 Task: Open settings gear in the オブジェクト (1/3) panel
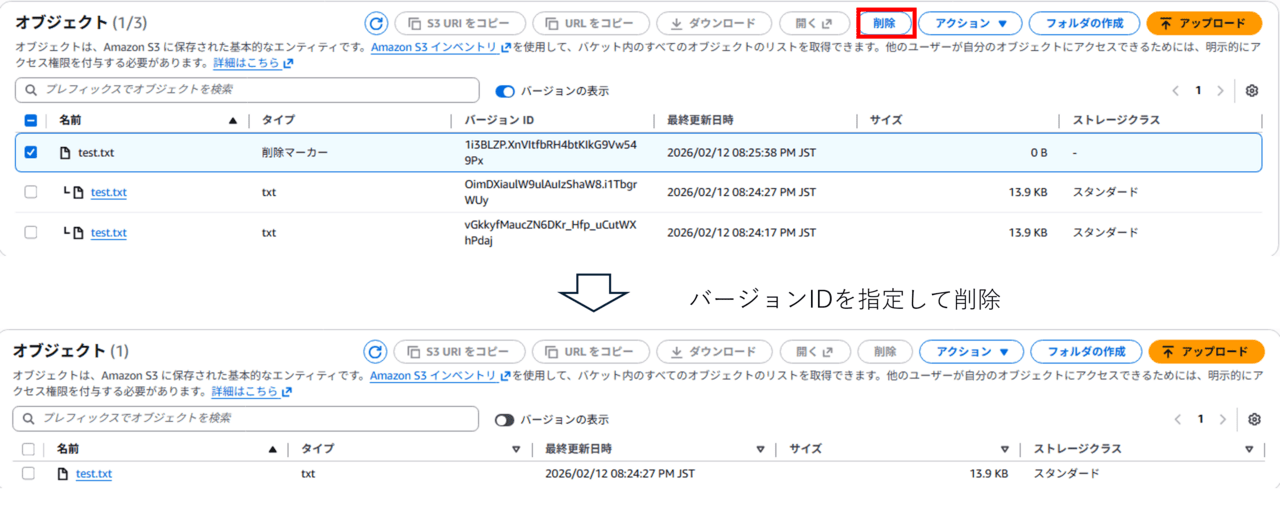tap(1251, 91)
